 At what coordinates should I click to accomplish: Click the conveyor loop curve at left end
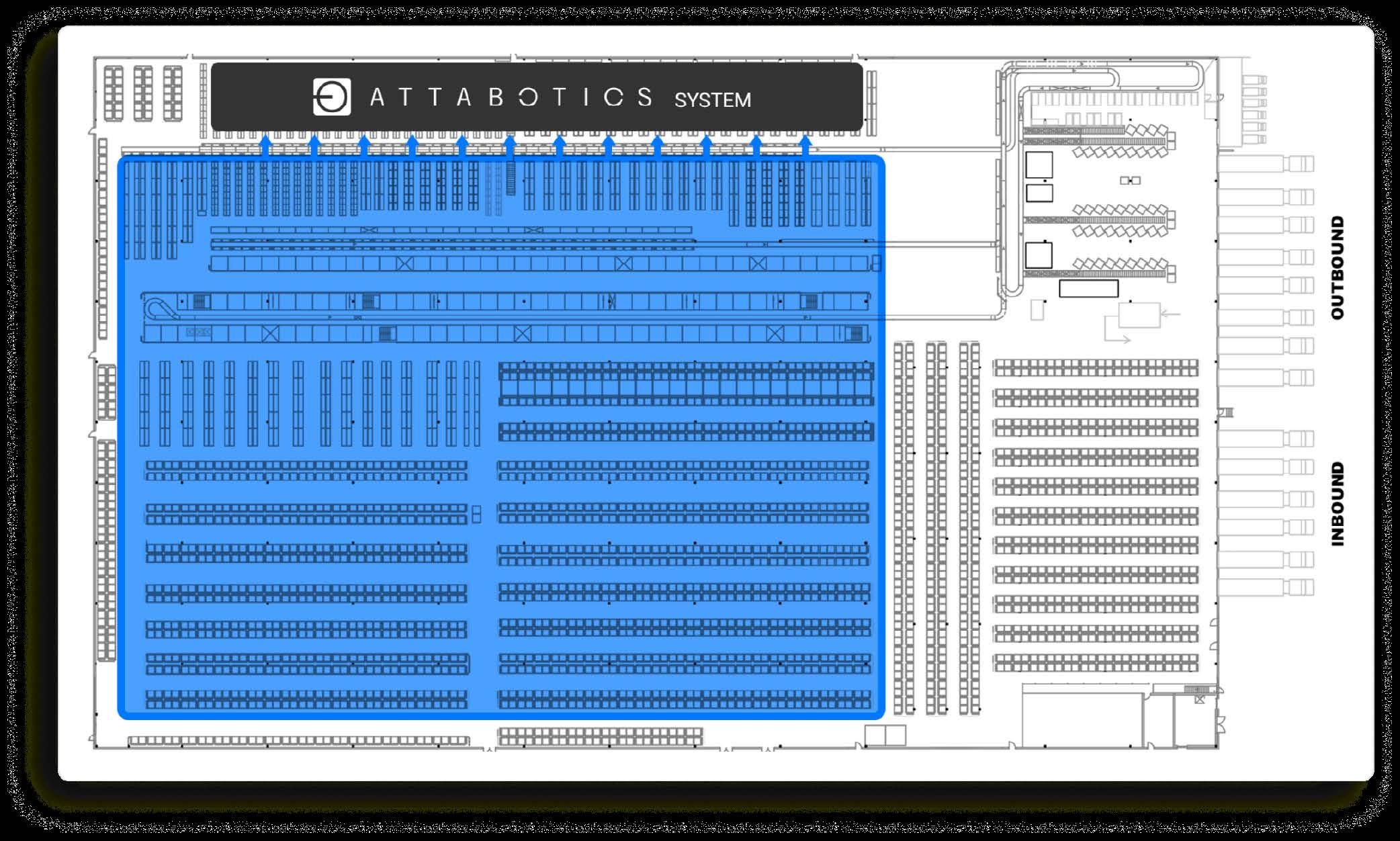click(x=155, y=310)
